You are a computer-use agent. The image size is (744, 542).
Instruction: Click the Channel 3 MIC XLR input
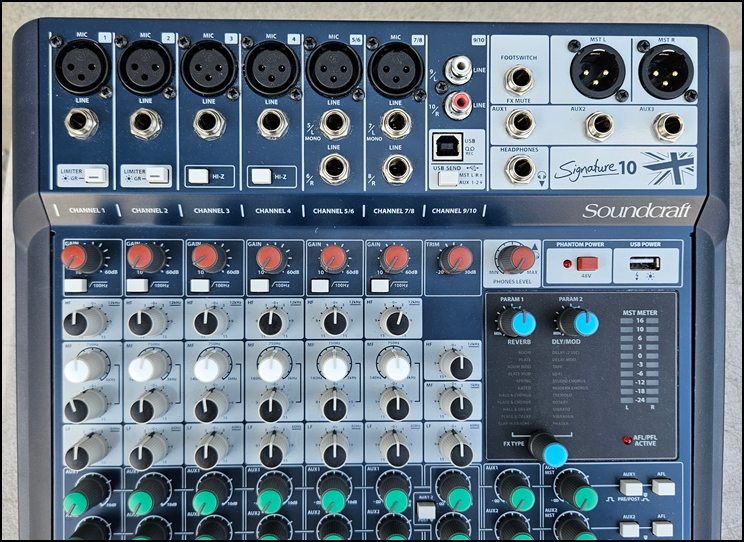pyautogui.click(x=208, y=68)
